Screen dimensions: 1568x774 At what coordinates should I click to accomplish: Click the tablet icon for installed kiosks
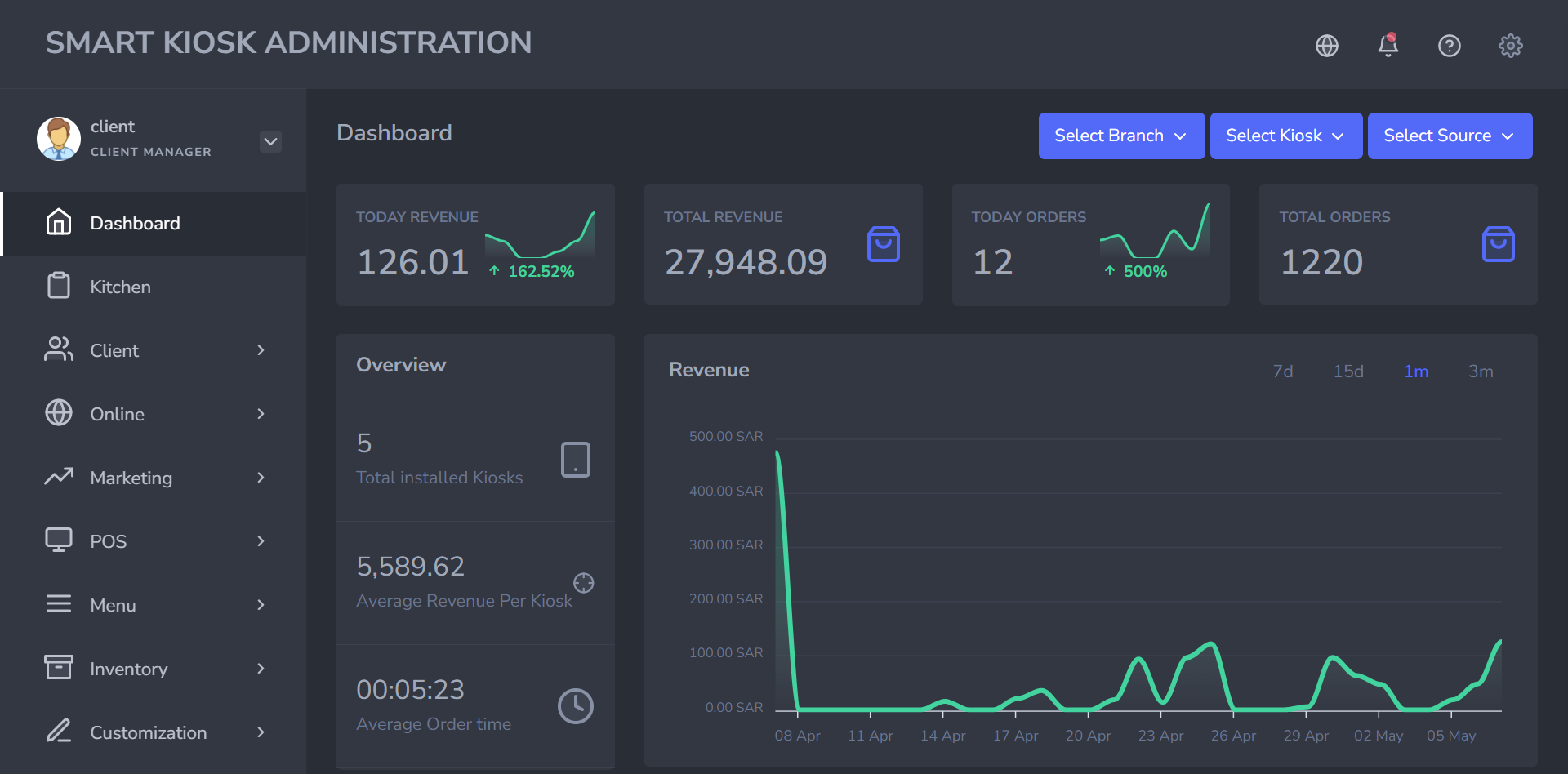[576, 460]
